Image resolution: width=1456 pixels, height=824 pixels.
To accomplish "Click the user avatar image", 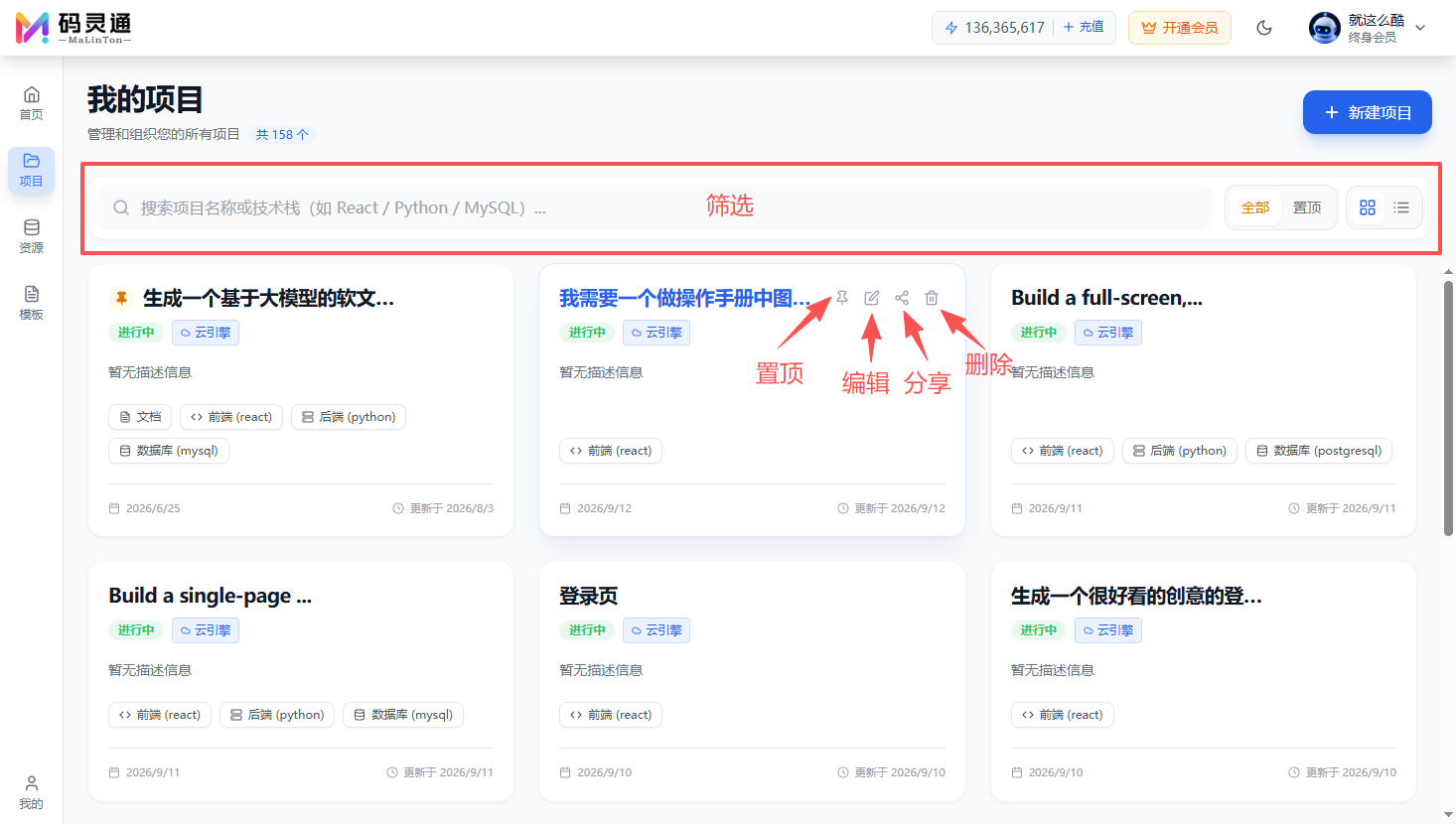I will click(1325, 28).
